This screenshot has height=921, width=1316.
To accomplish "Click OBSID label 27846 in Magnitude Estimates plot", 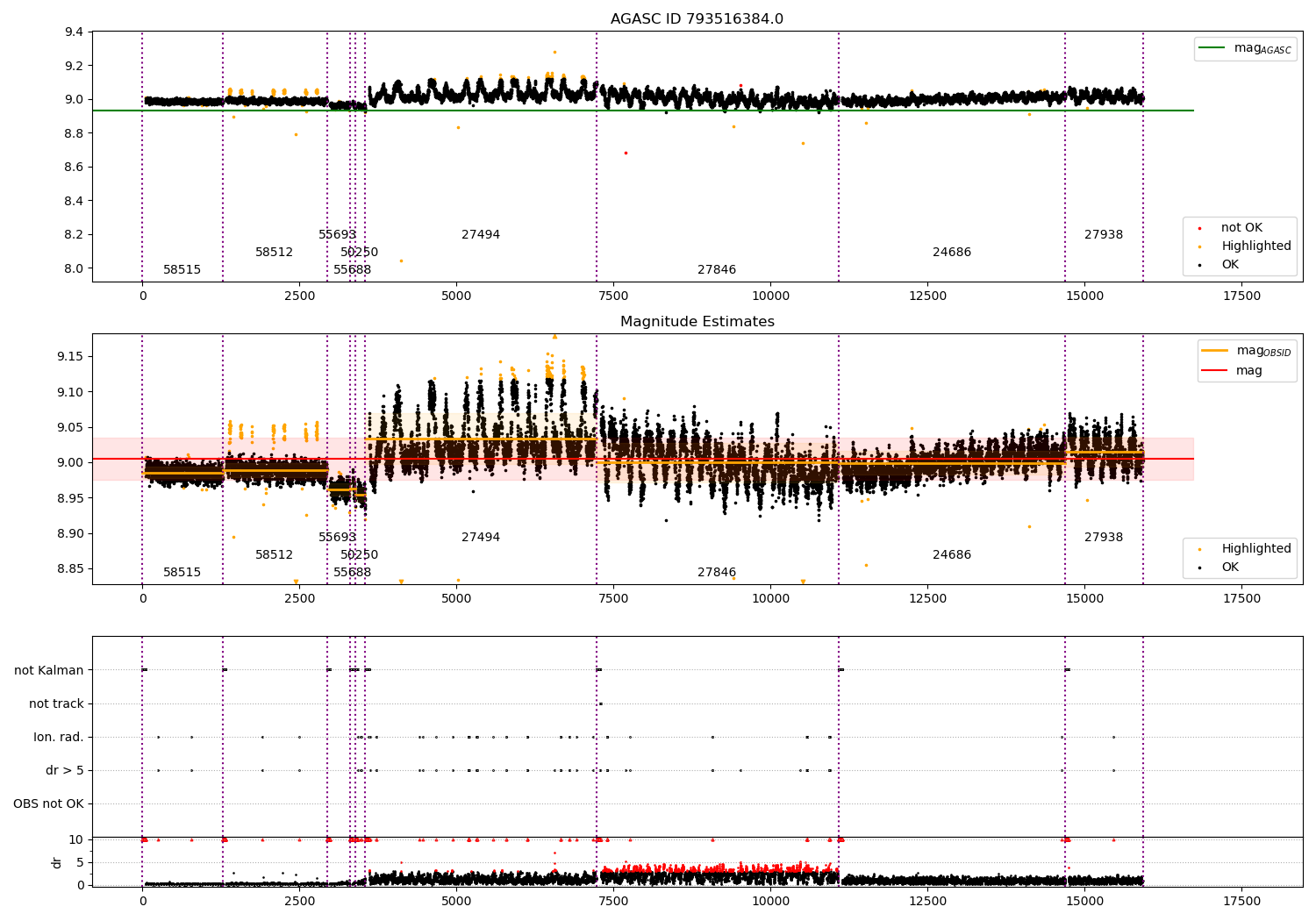I will 716,573.
